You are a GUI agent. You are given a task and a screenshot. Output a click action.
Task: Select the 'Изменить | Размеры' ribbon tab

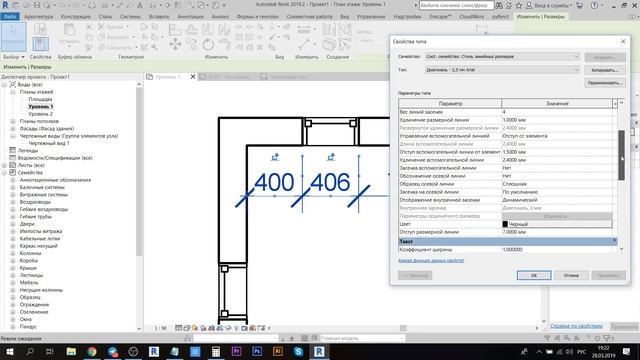pos(540,17)
